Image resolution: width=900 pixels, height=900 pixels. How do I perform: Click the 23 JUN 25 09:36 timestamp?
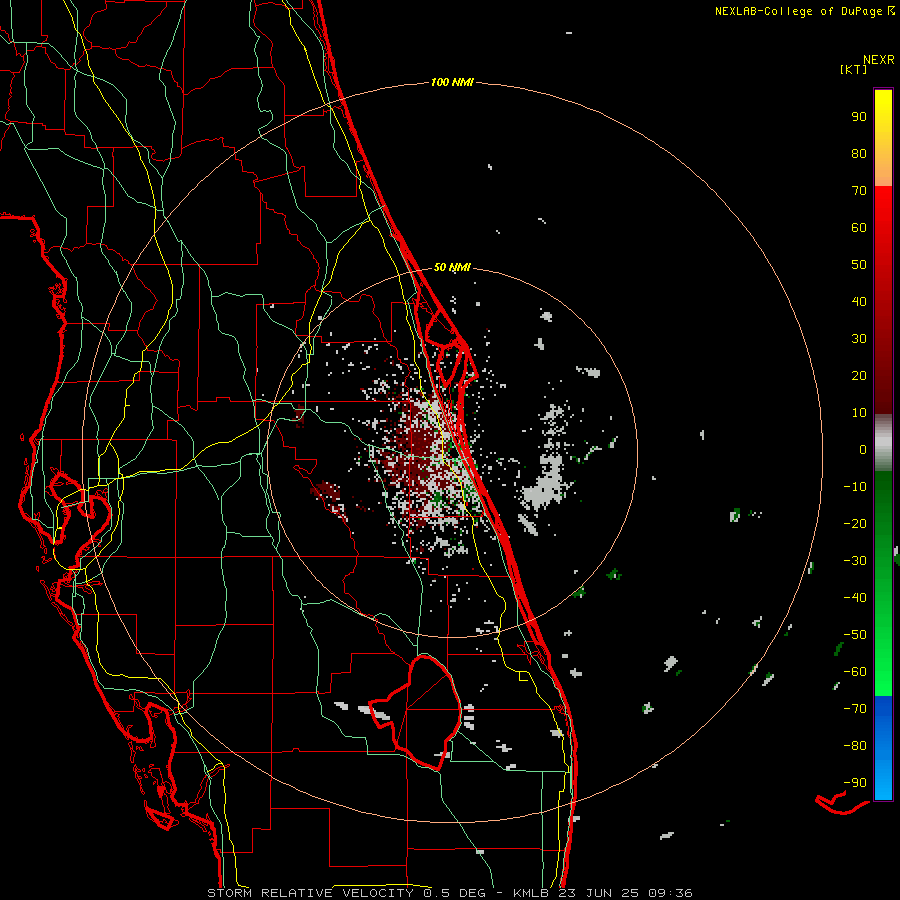tap(627, 893)
